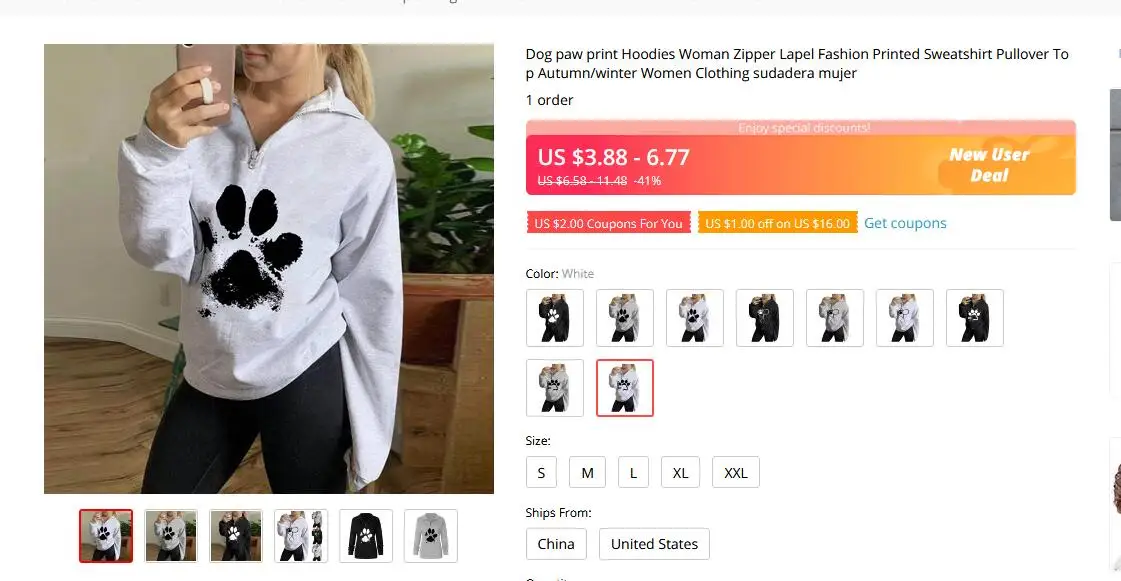View the flat gray hoodie product thumbnail

pyautogui.click(x=431, y=536)
